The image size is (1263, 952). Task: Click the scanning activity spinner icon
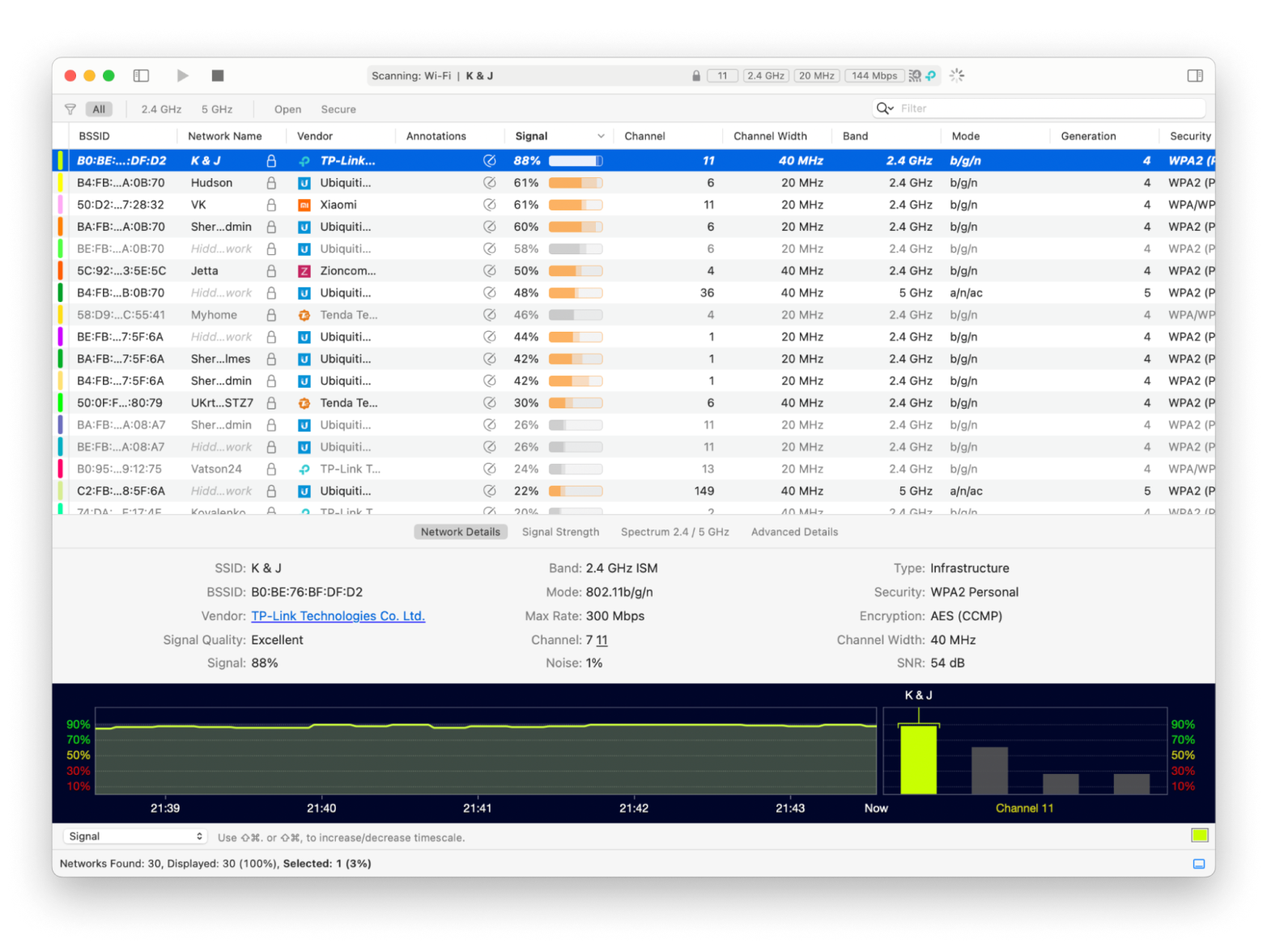tap(957, 75)
